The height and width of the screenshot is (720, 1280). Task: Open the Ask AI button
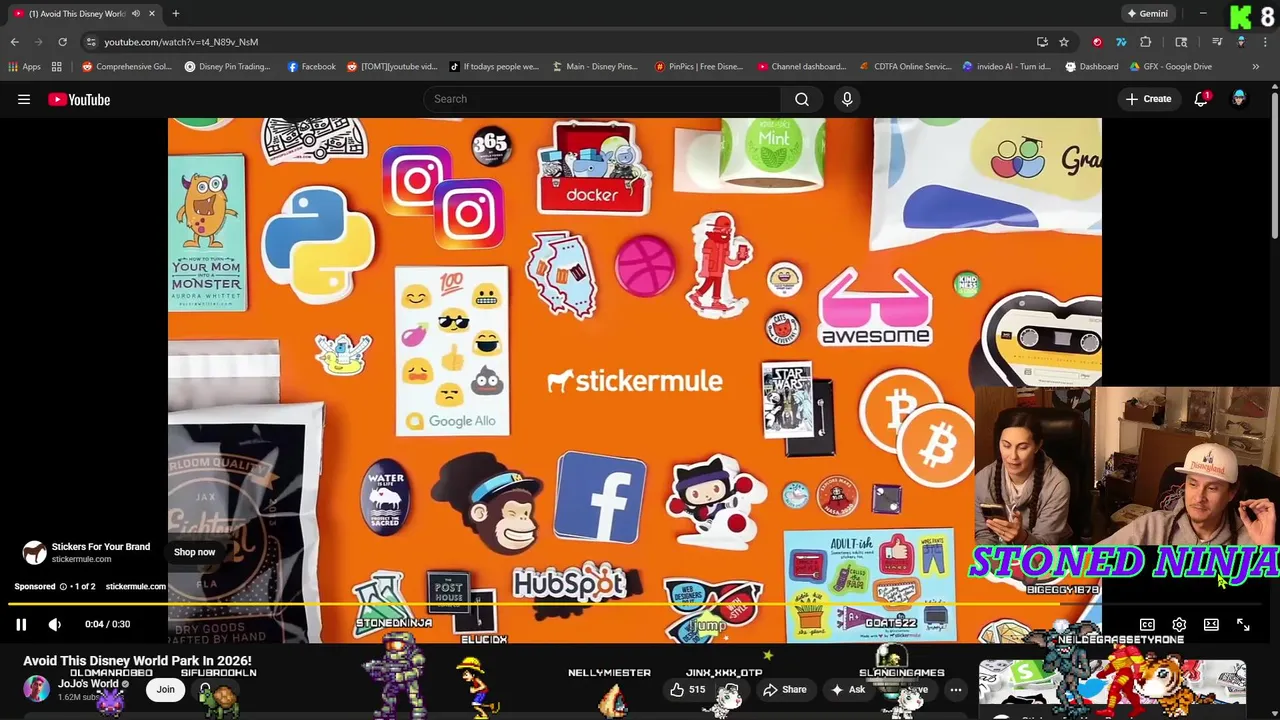click(848, 689)
